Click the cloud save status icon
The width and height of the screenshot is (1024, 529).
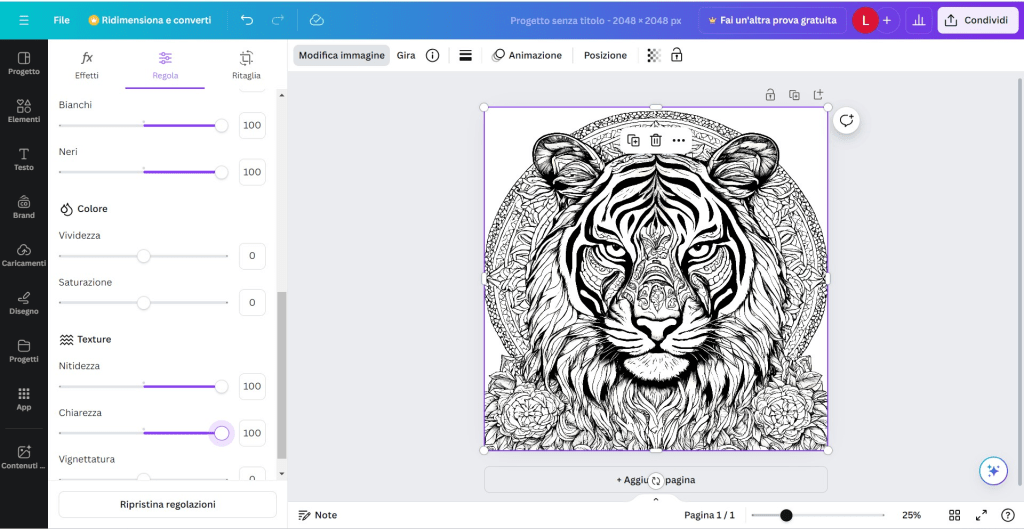316,20
